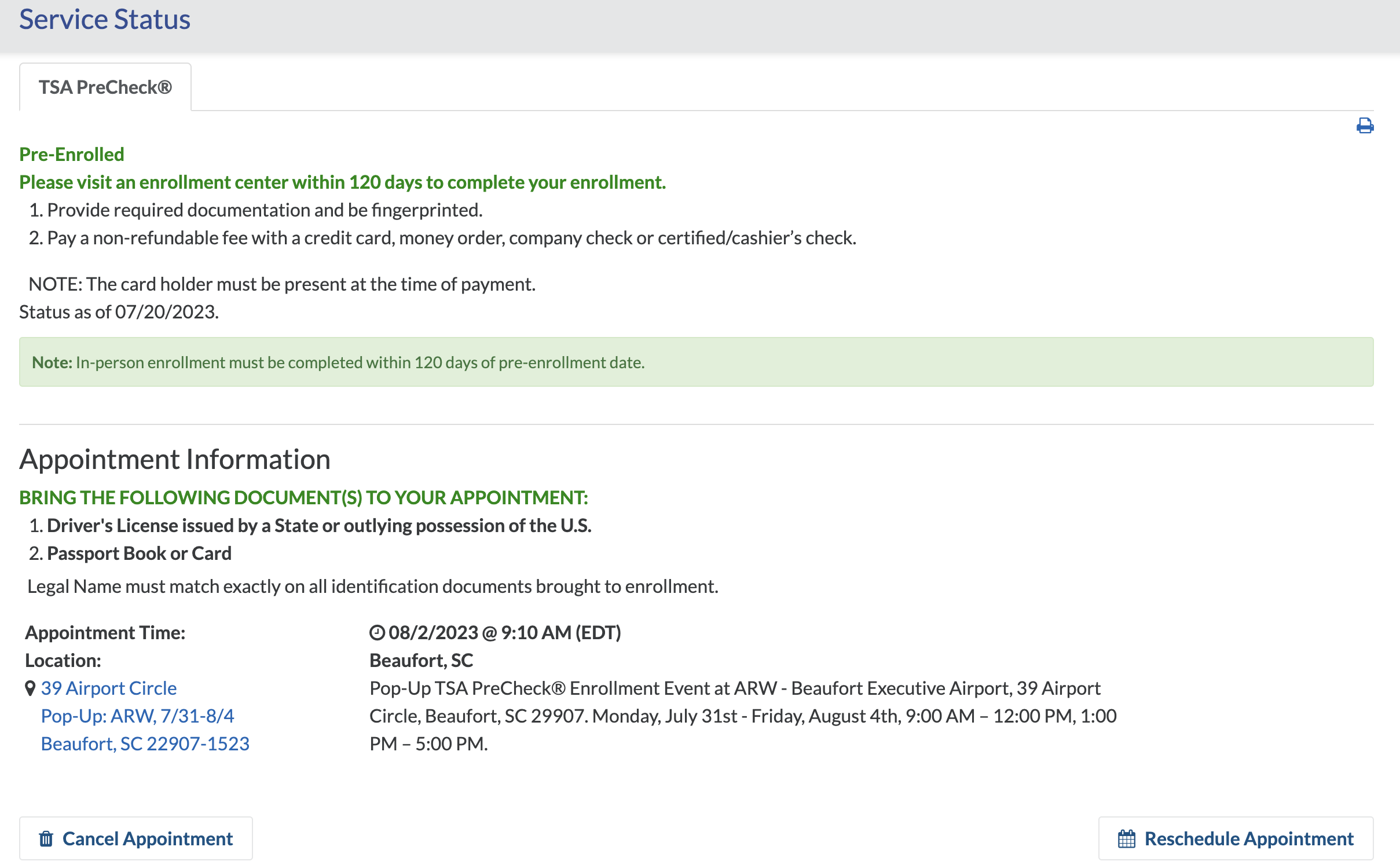Screen dimensions: 1400x865
Task: Open the 39 Airport Circle address link
Action: tap(109, 688)
